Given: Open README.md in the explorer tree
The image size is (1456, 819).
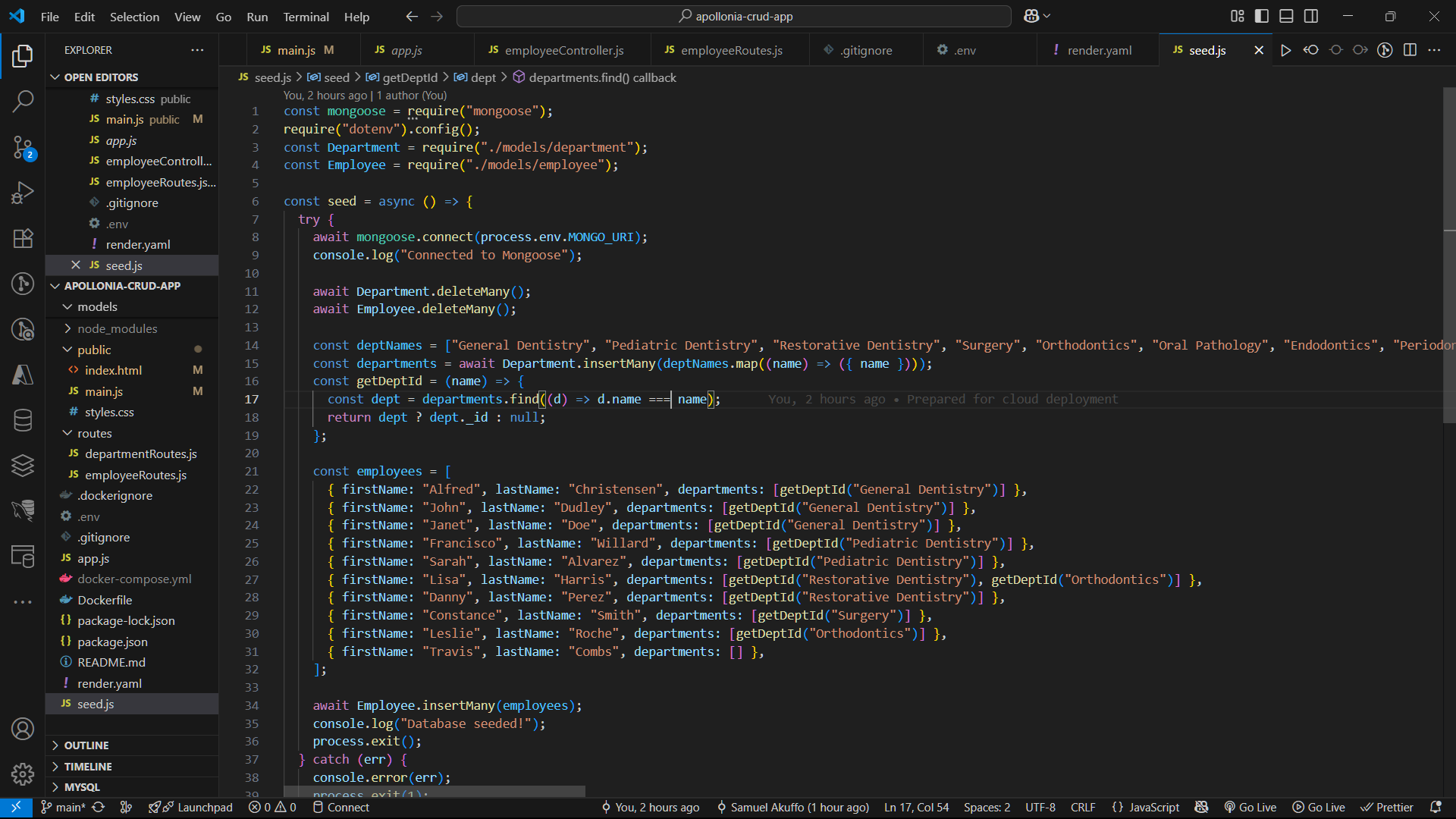Looking at the screenshot, I should pos(111,662).
